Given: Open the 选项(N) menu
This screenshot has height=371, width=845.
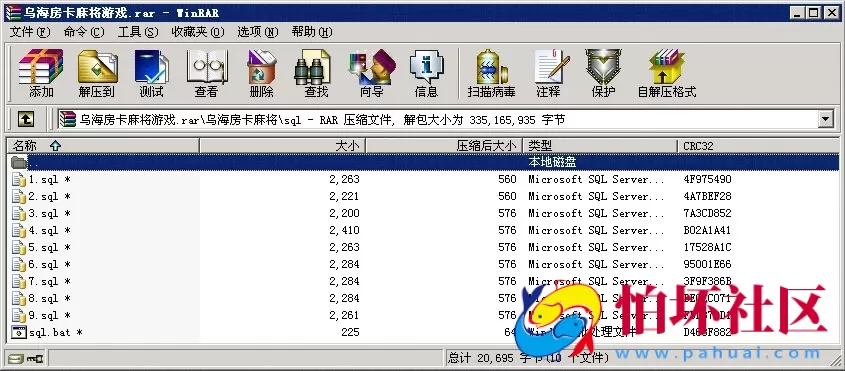Looking at the screenshot, I should click(x=258, y=32).
